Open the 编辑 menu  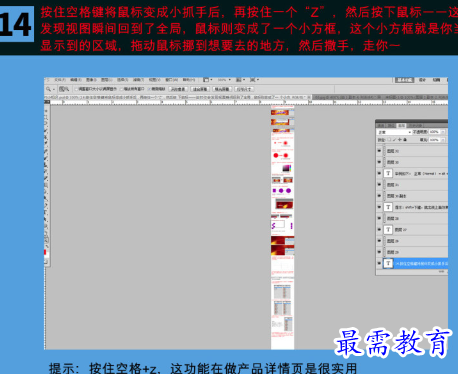click(76, 80)
